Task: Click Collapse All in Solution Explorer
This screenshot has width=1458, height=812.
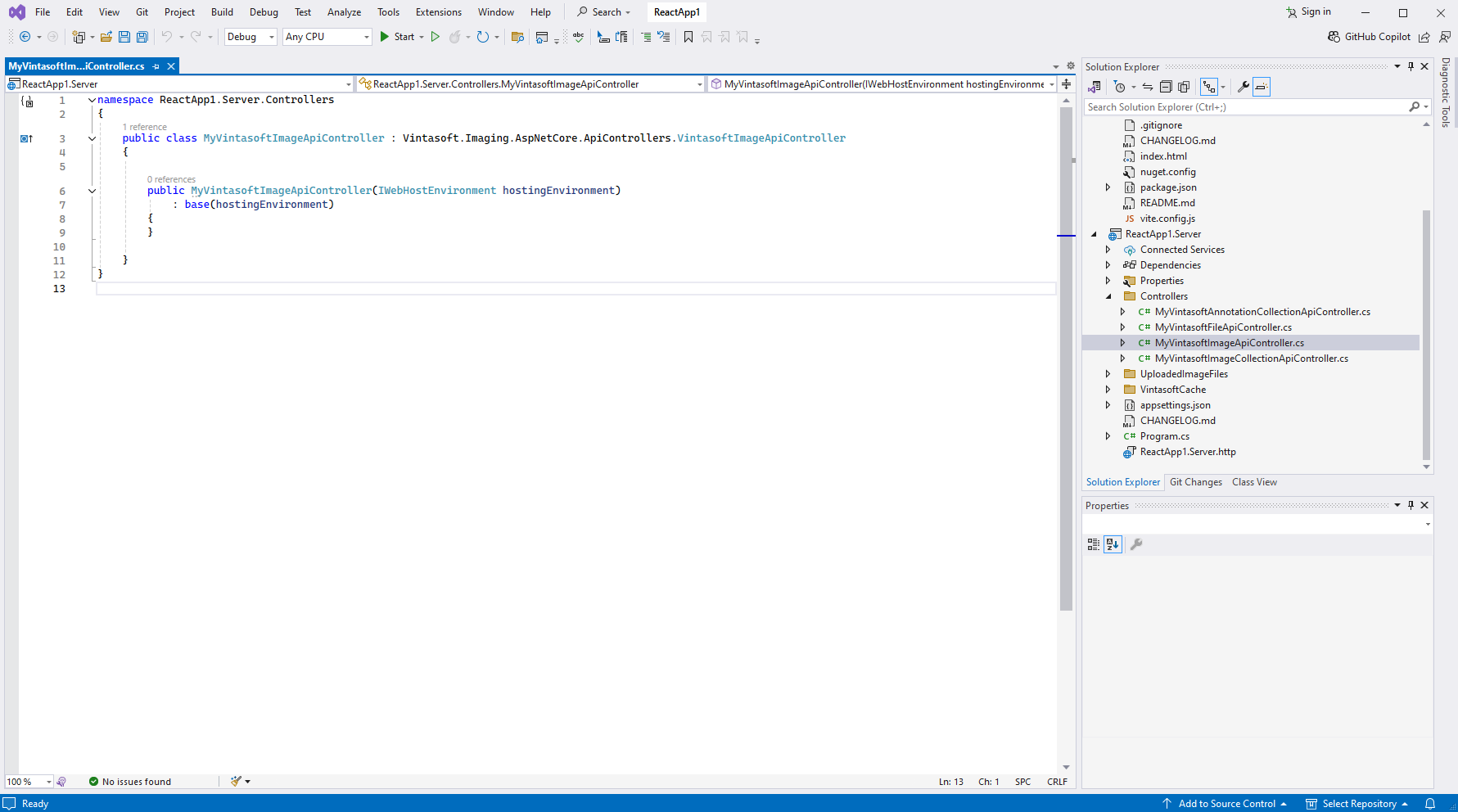Action: 1166,87
